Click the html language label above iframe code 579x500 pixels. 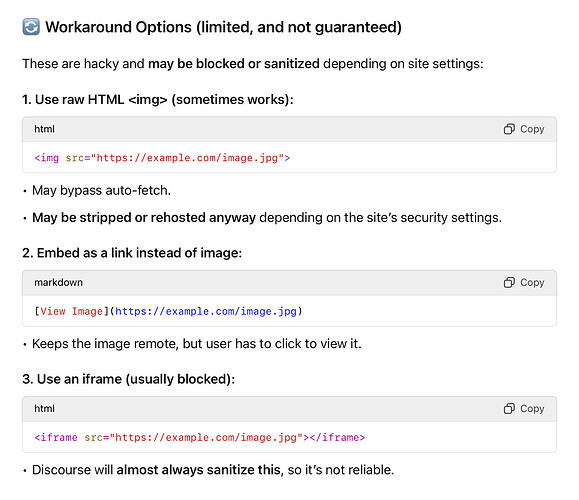pos(44,408)
